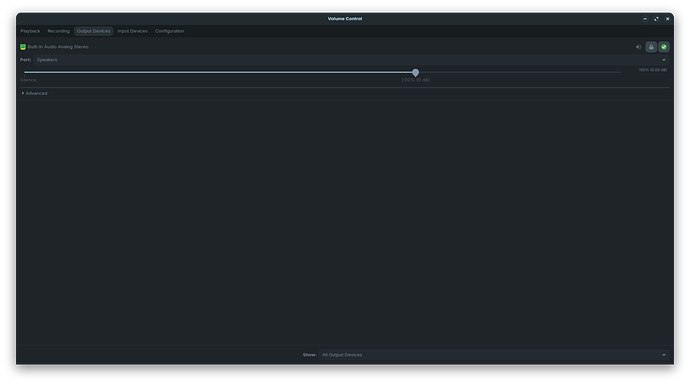Click the volume slider track past 100%

(519, 72)
